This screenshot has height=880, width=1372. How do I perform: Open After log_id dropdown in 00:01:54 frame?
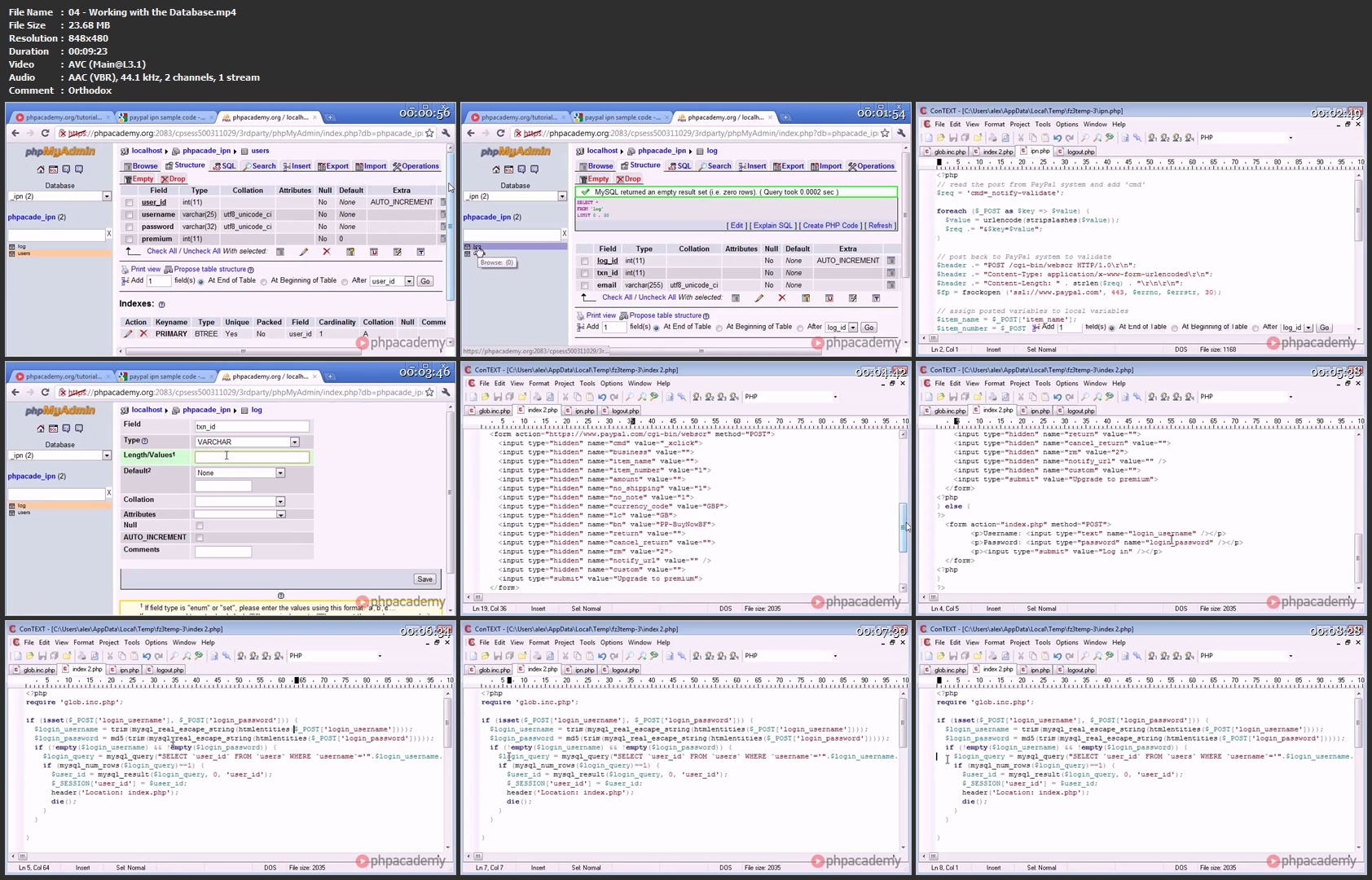coord(842,328)
